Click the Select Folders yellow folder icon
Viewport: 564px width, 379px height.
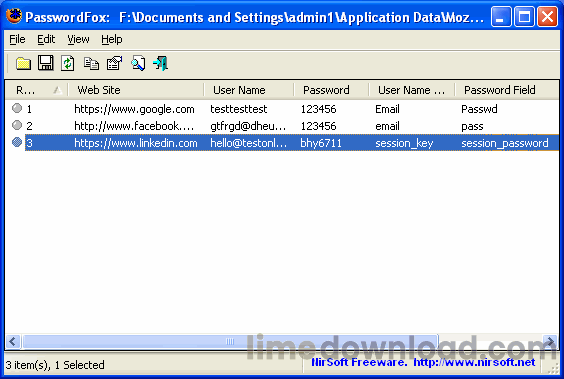pos(23,64)
